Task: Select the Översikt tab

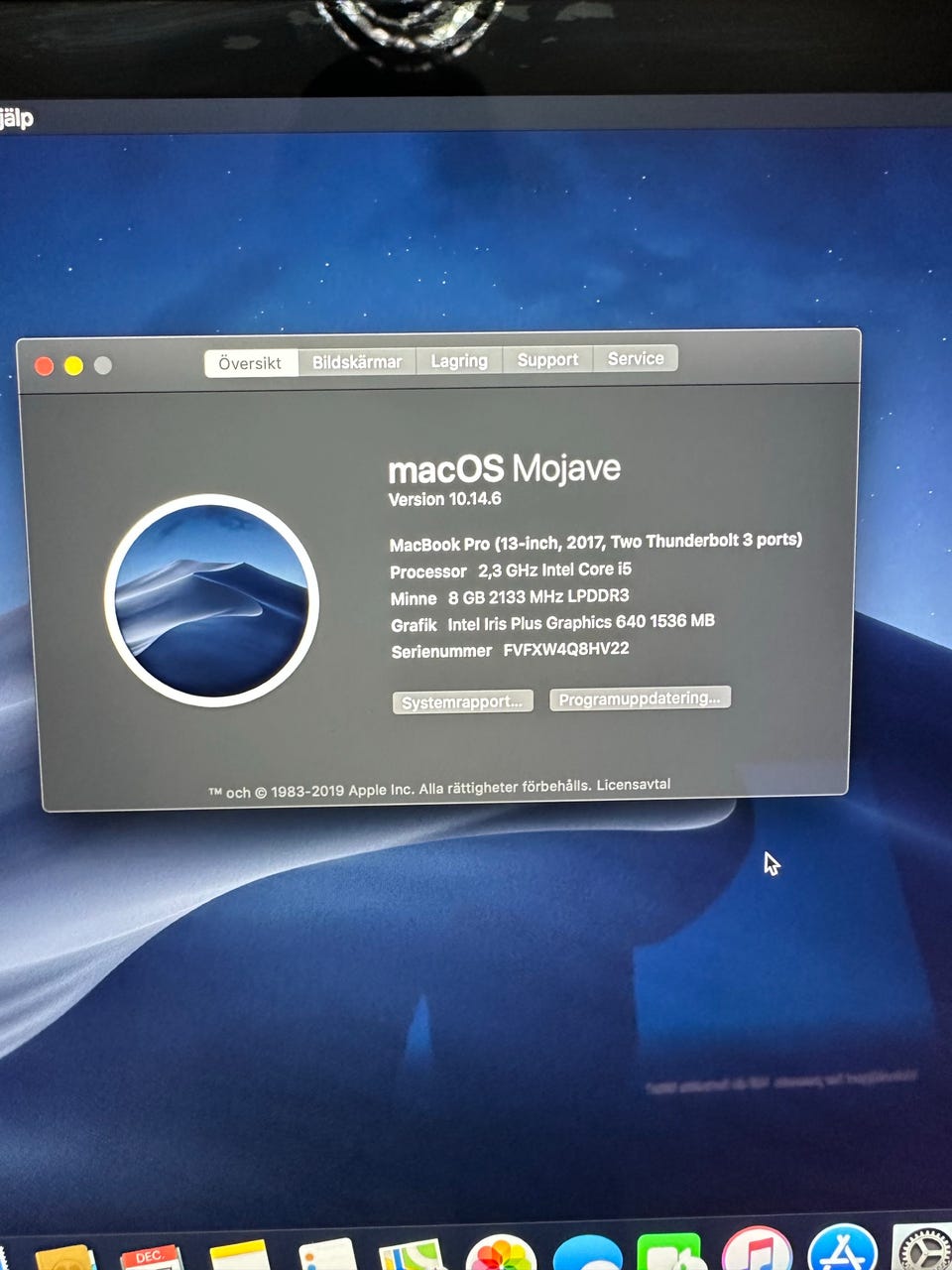Action: (251, 363)
